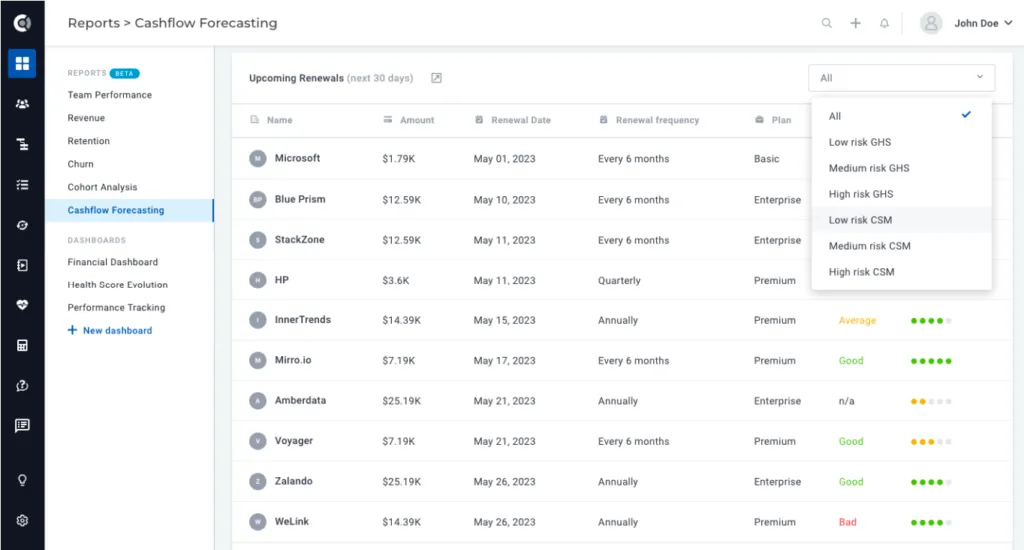
Task: Click the lifecycle refresh icon in sidebar
Action: click(x=22, y=225)
